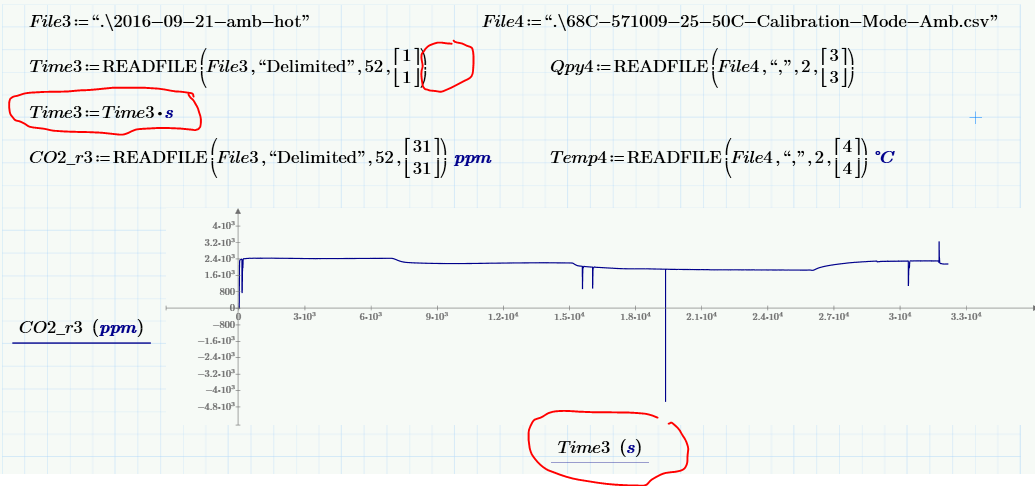
Task: Click the 4·10³ y-axis tick label
Action: click(x=223, y=226)
